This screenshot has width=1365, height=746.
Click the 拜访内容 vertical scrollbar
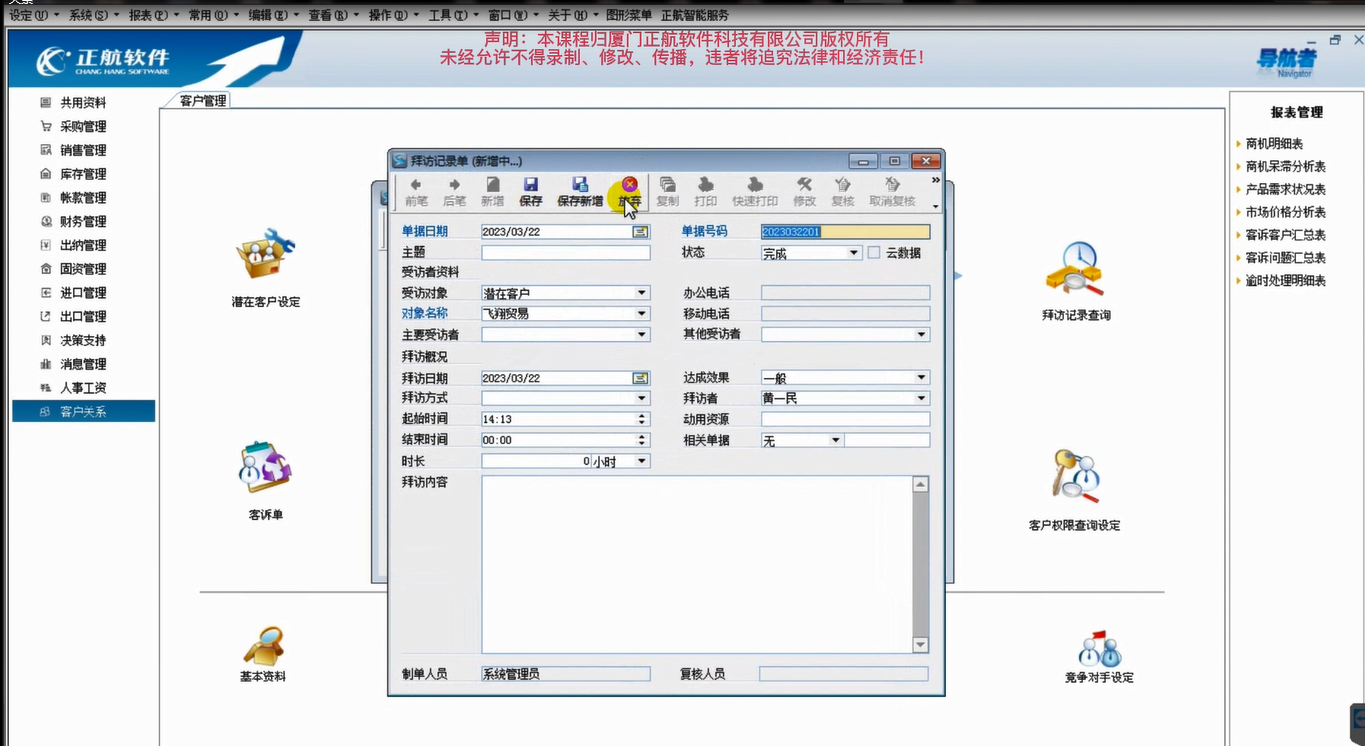pyautogui.click(x=921, y=564)
